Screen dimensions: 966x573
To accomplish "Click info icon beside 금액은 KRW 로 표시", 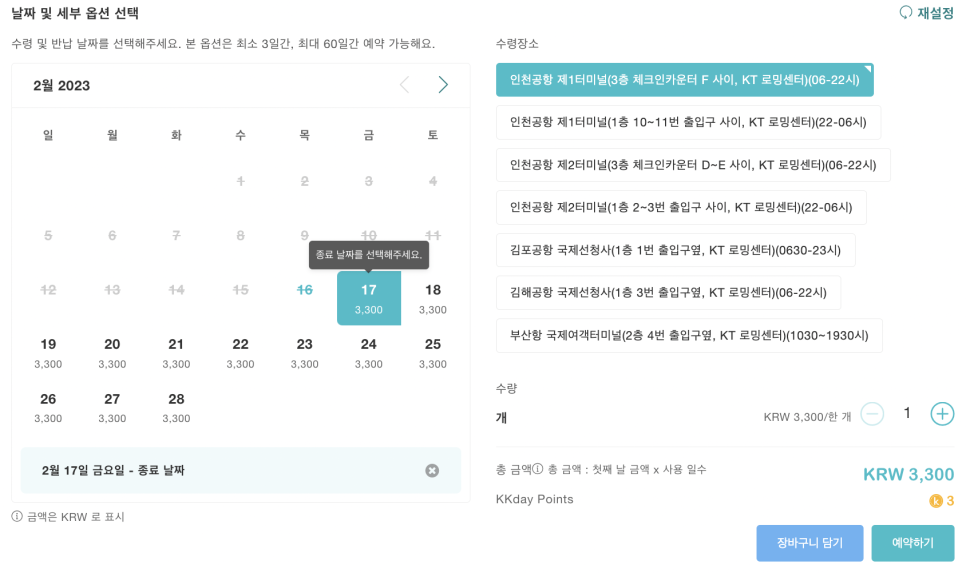I will point(17,516).
